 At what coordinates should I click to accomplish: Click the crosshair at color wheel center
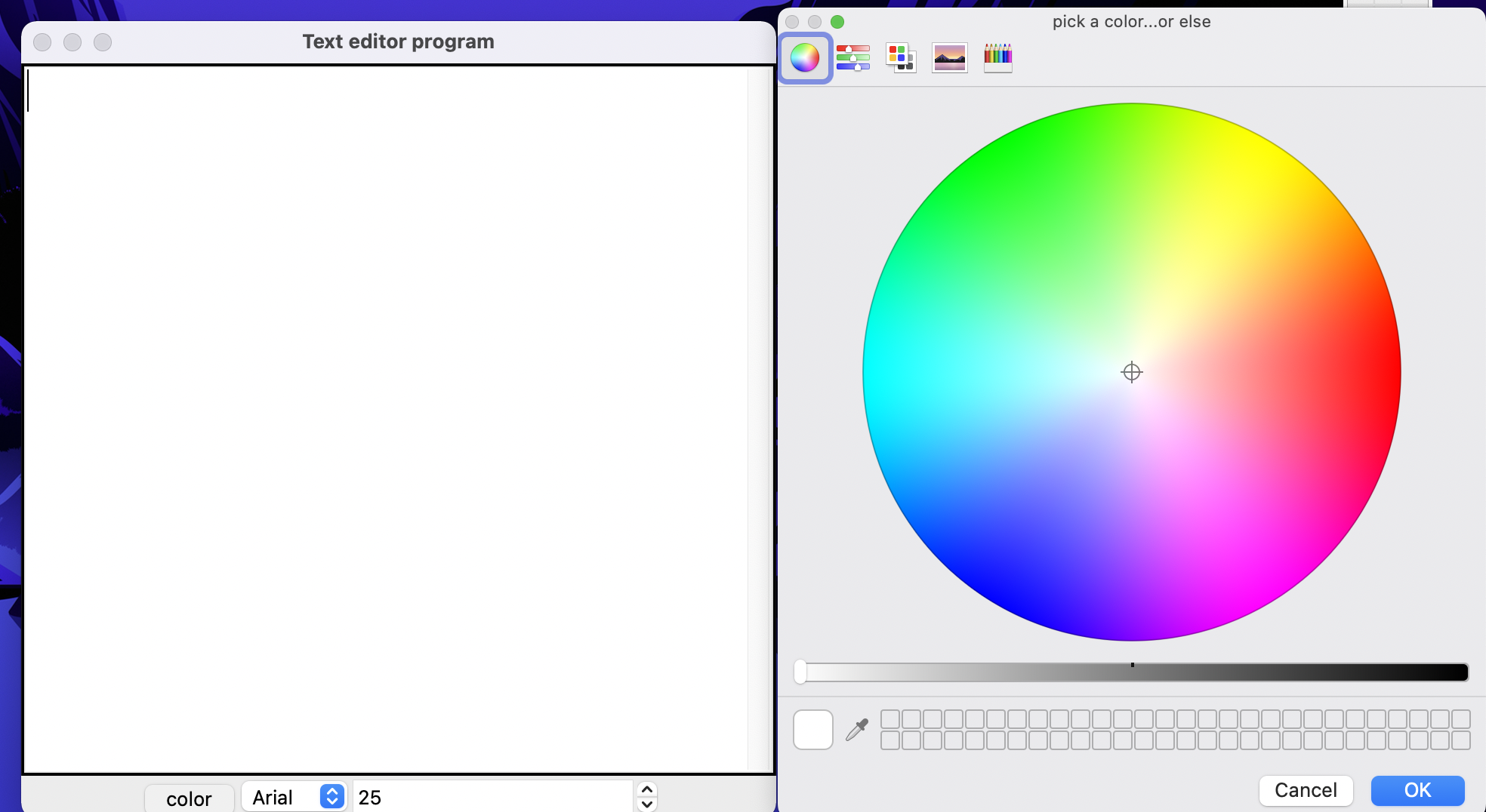click(1132, 372)
